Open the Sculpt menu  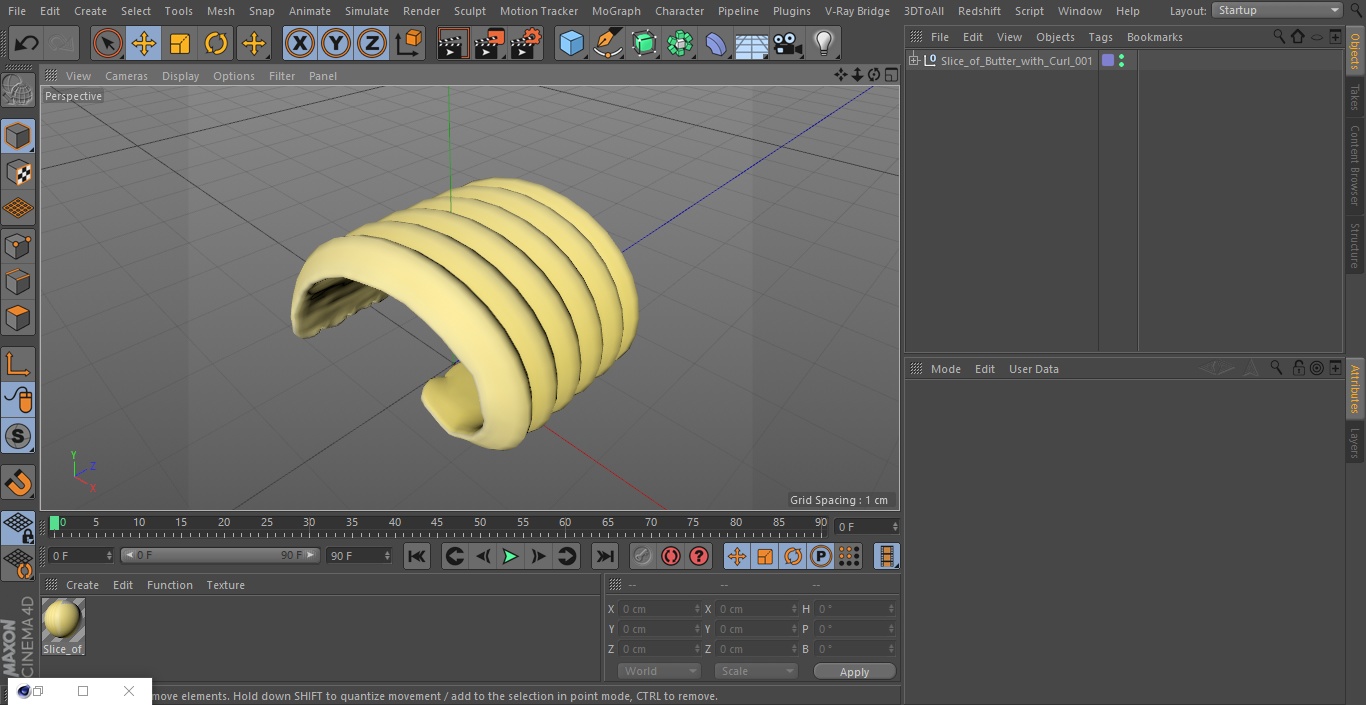tap(469, 11)
